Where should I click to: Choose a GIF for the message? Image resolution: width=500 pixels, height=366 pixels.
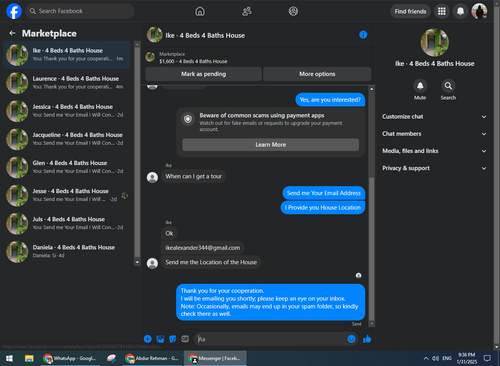(185, 339)
